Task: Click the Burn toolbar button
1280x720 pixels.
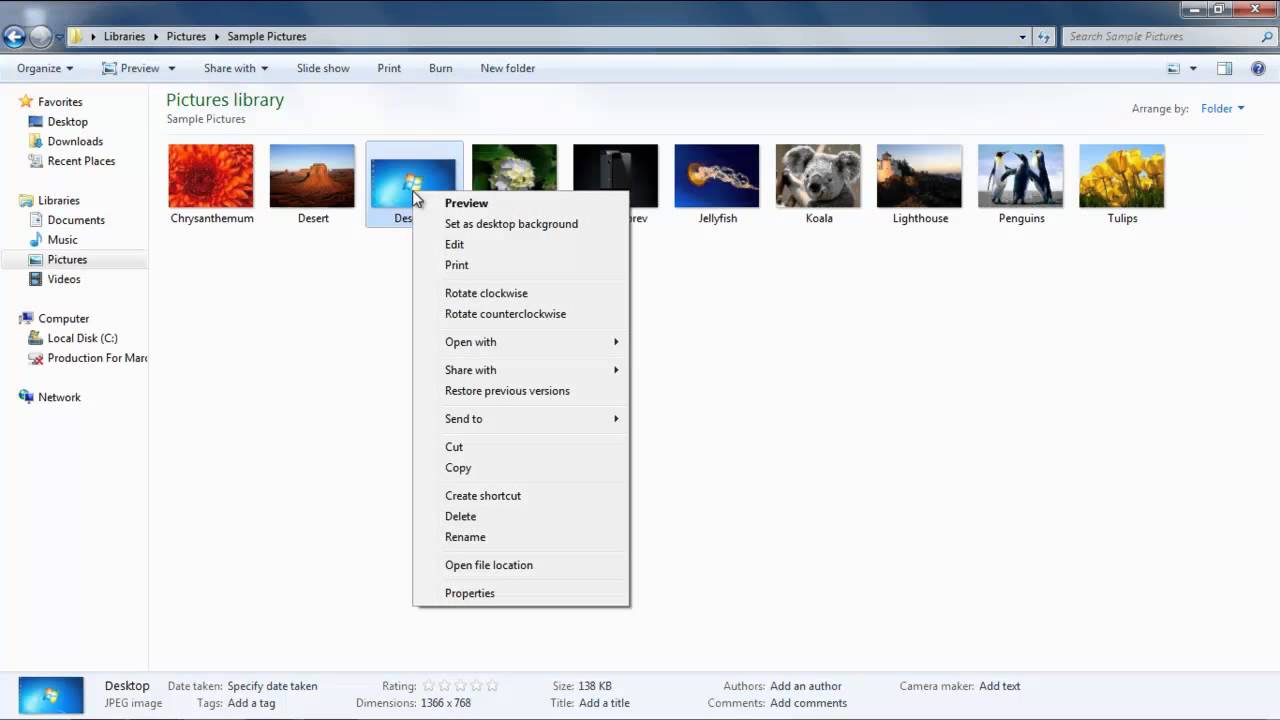Action: point(441,68)
